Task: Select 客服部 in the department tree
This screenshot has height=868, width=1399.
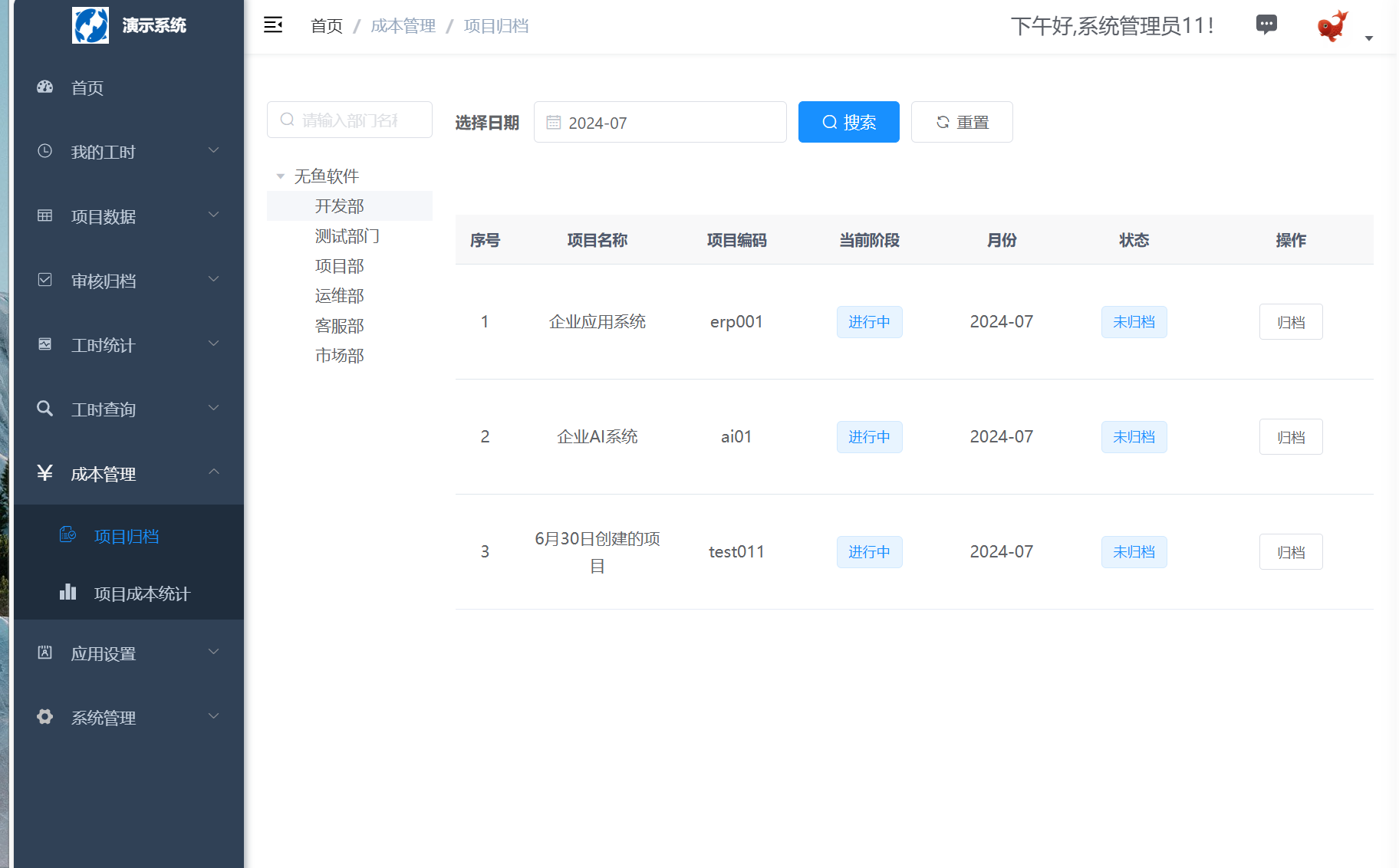Action: 340,326
